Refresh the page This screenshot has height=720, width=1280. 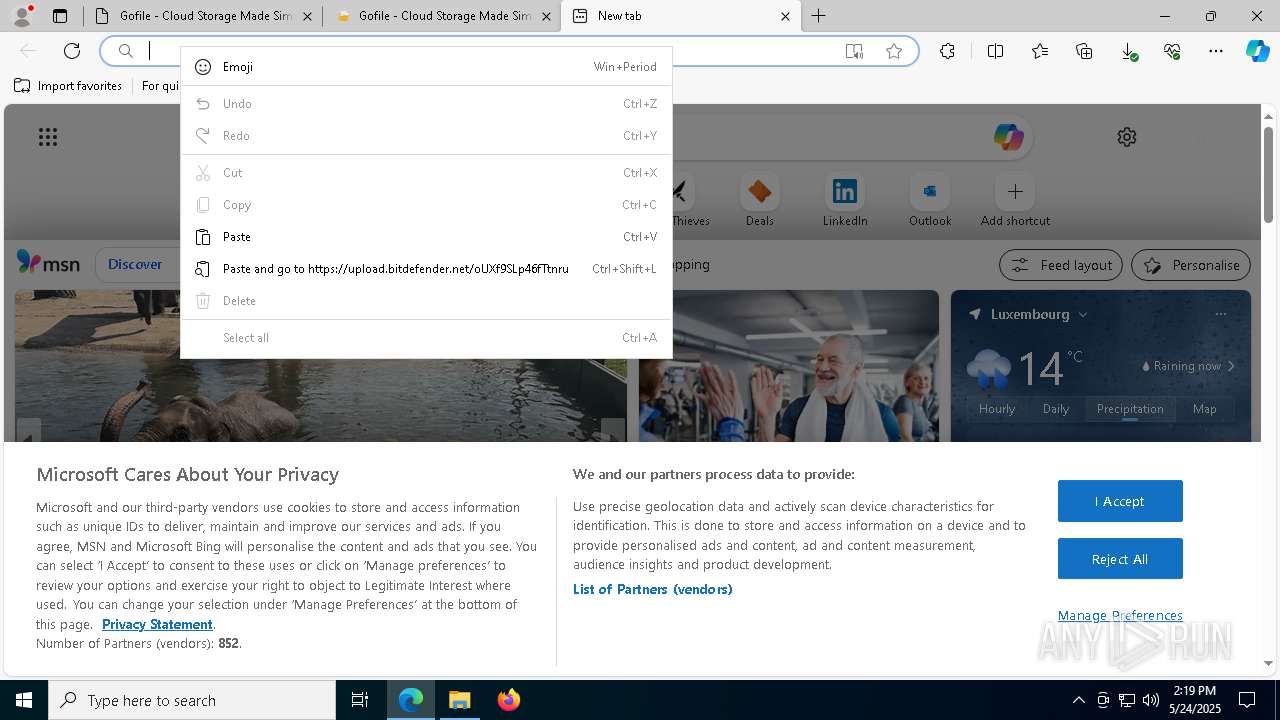(72, 51)
